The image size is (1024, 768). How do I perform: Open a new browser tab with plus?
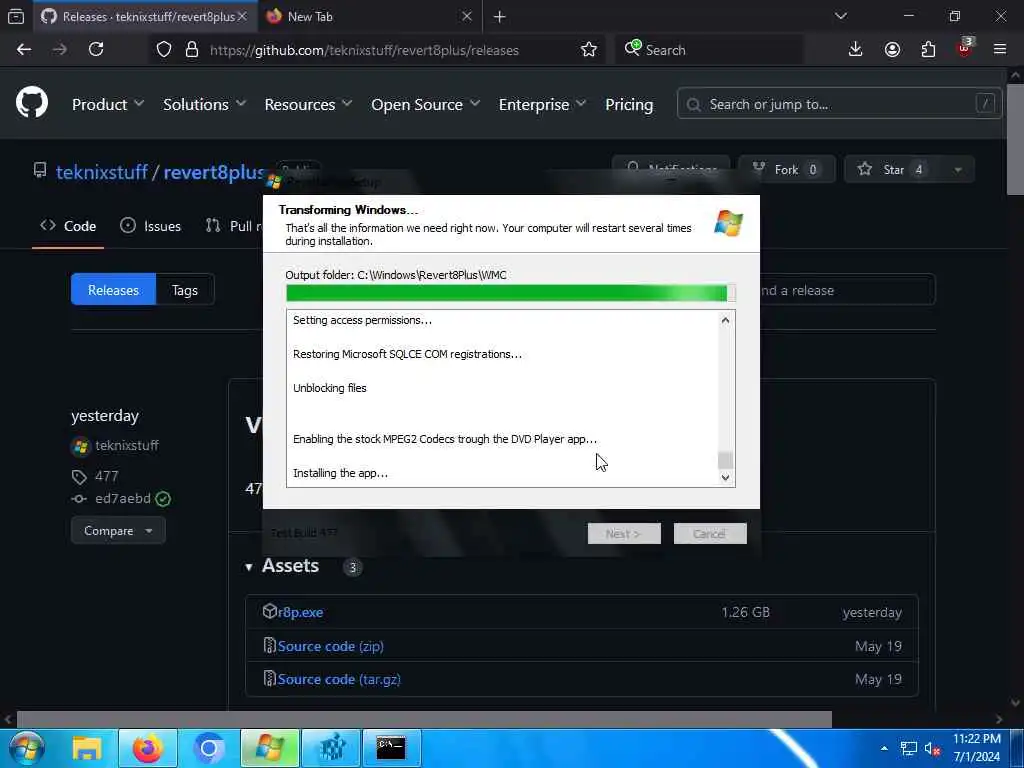coord(500,17)
